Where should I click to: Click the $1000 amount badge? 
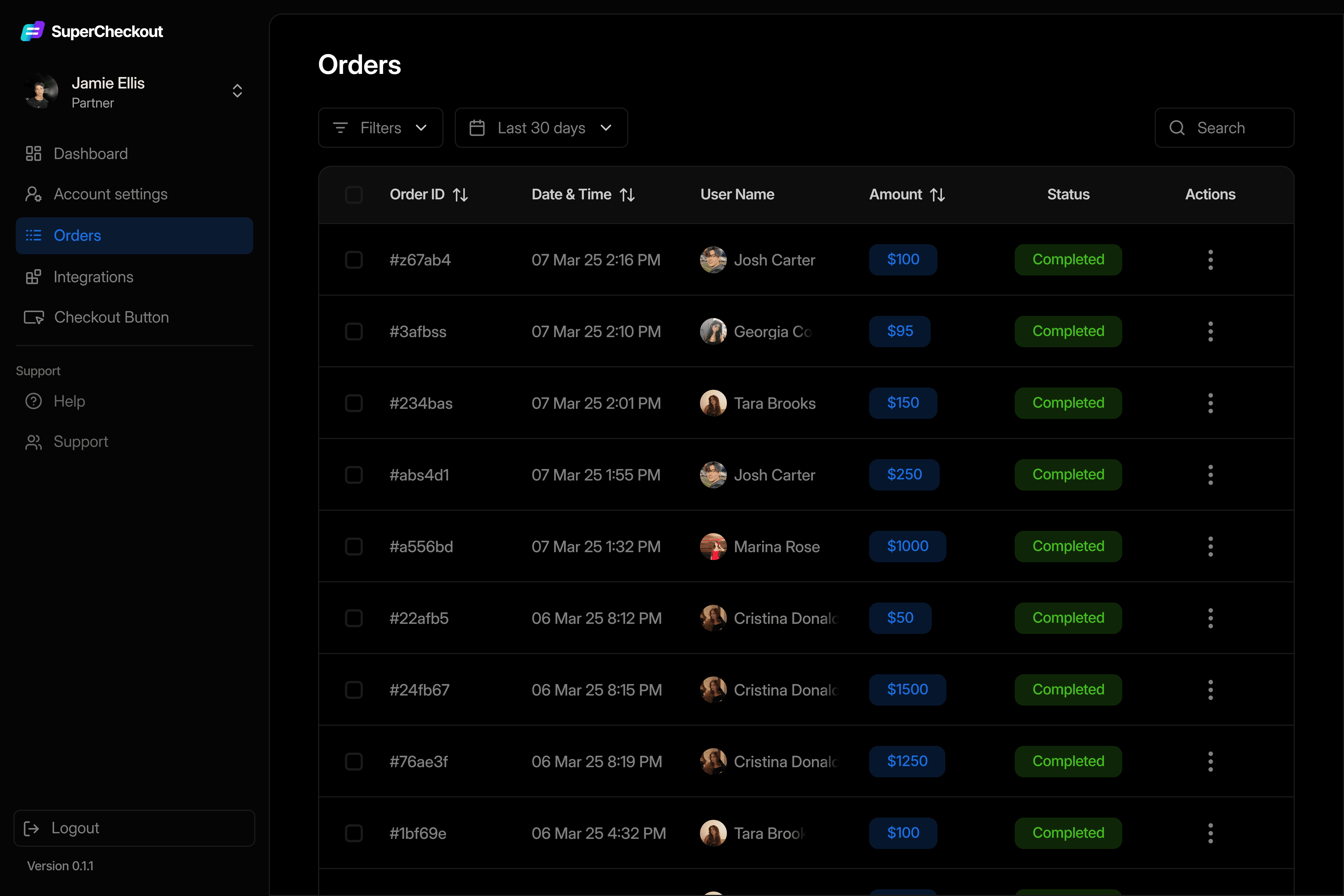(907, 546)
